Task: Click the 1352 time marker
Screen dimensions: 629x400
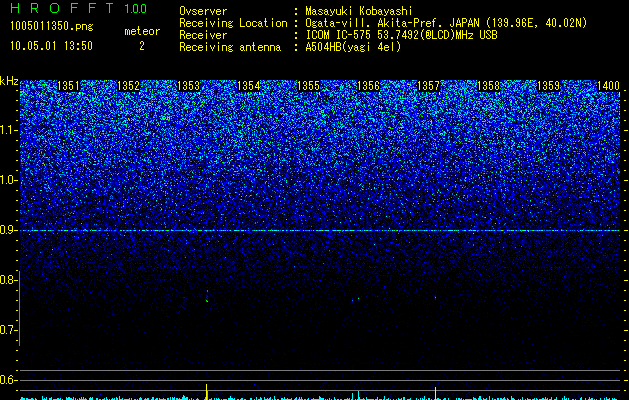Action: point(128,86)
